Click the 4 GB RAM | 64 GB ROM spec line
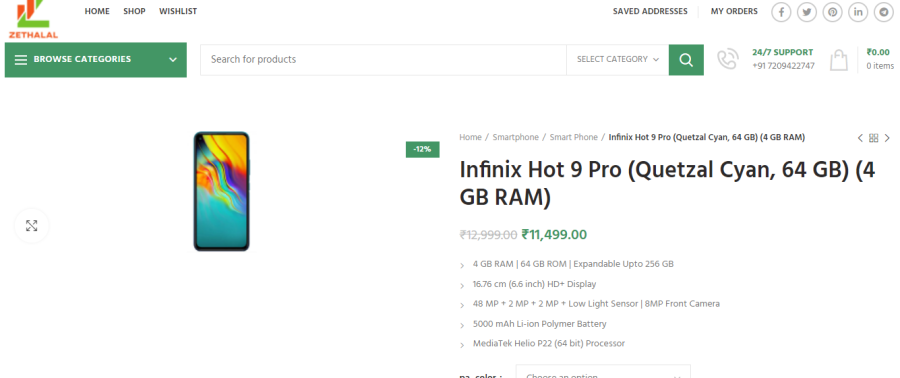900x378 pixels. pos(573,264)
